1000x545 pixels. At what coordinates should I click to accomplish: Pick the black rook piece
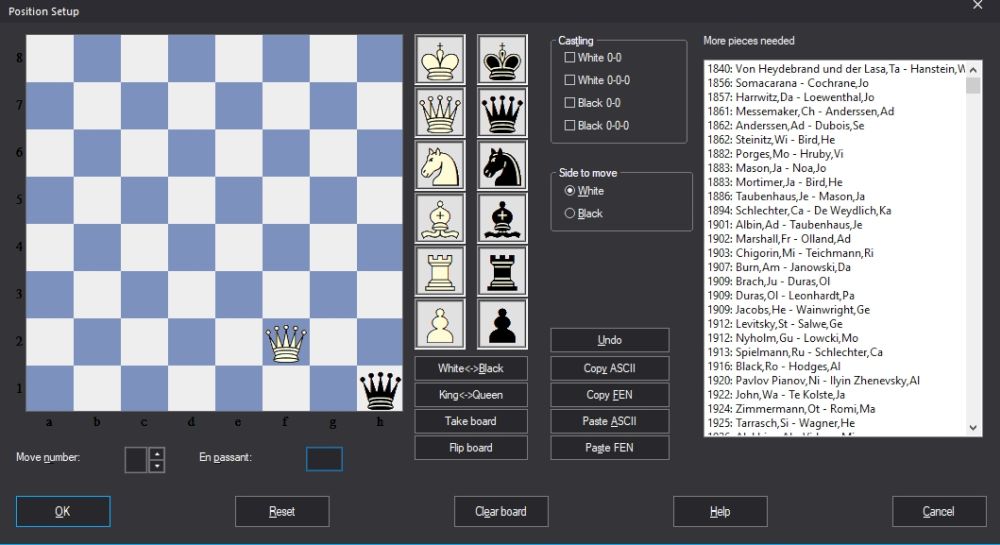pyautogui.click(x=502, y=270)
